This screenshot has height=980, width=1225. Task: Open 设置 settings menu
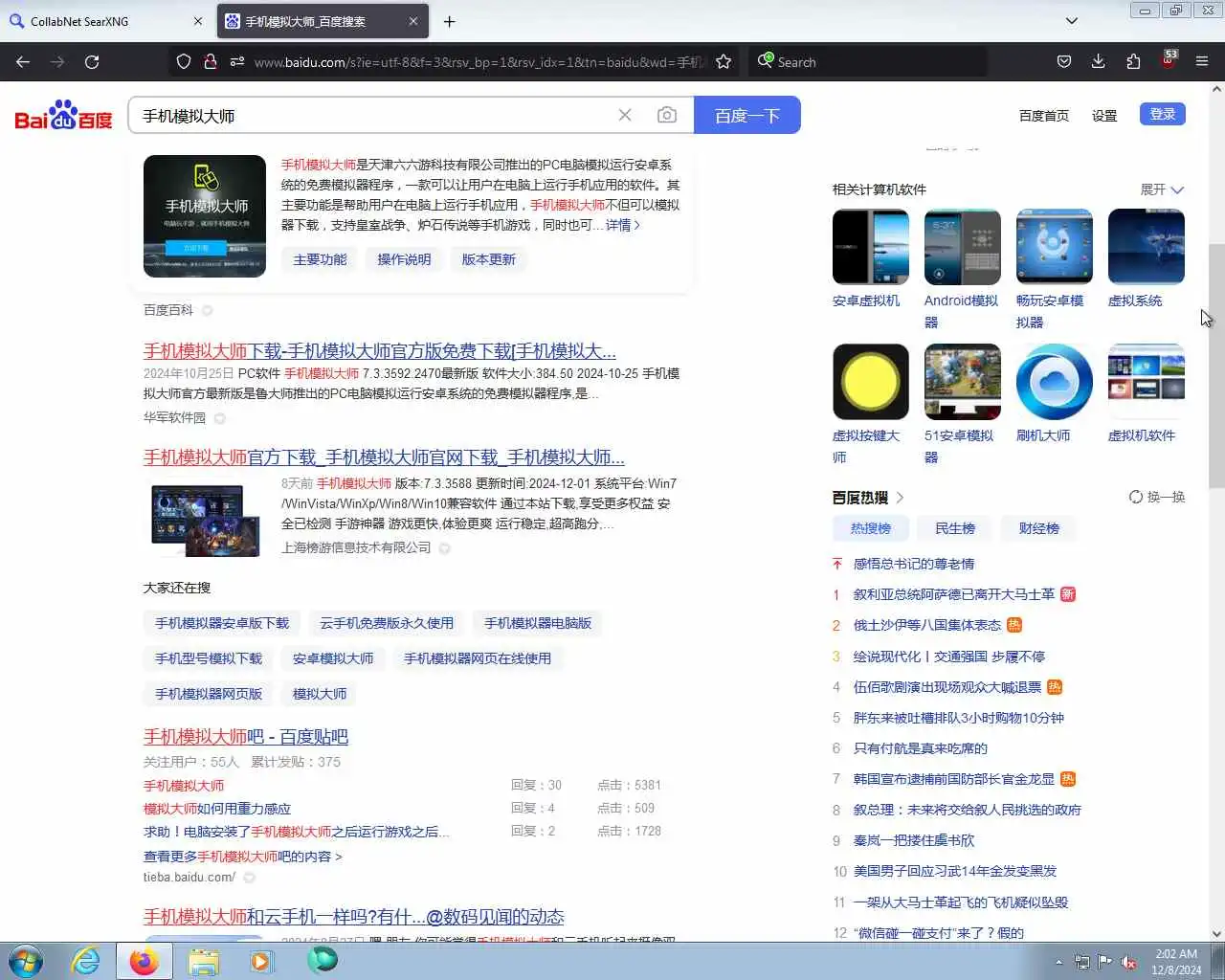[1104, 115]
